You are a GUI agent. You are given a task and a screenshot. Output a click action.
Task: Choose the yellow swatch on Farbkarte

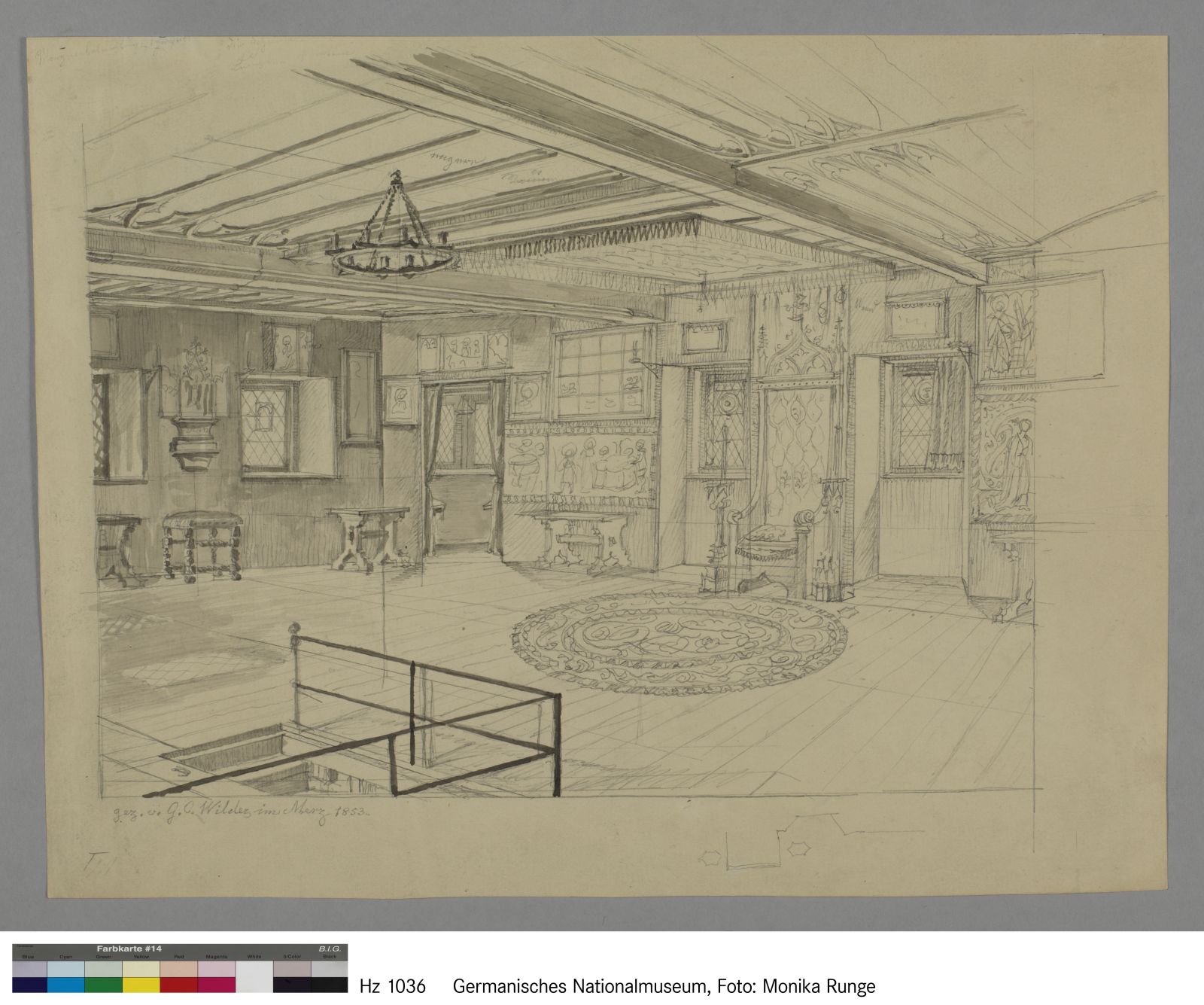(x=141, y=985)
